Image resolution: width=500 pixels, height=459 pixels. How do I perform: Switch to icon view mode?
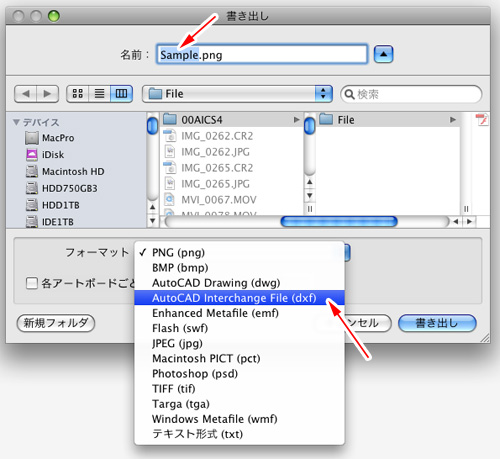tap(78, 94)
